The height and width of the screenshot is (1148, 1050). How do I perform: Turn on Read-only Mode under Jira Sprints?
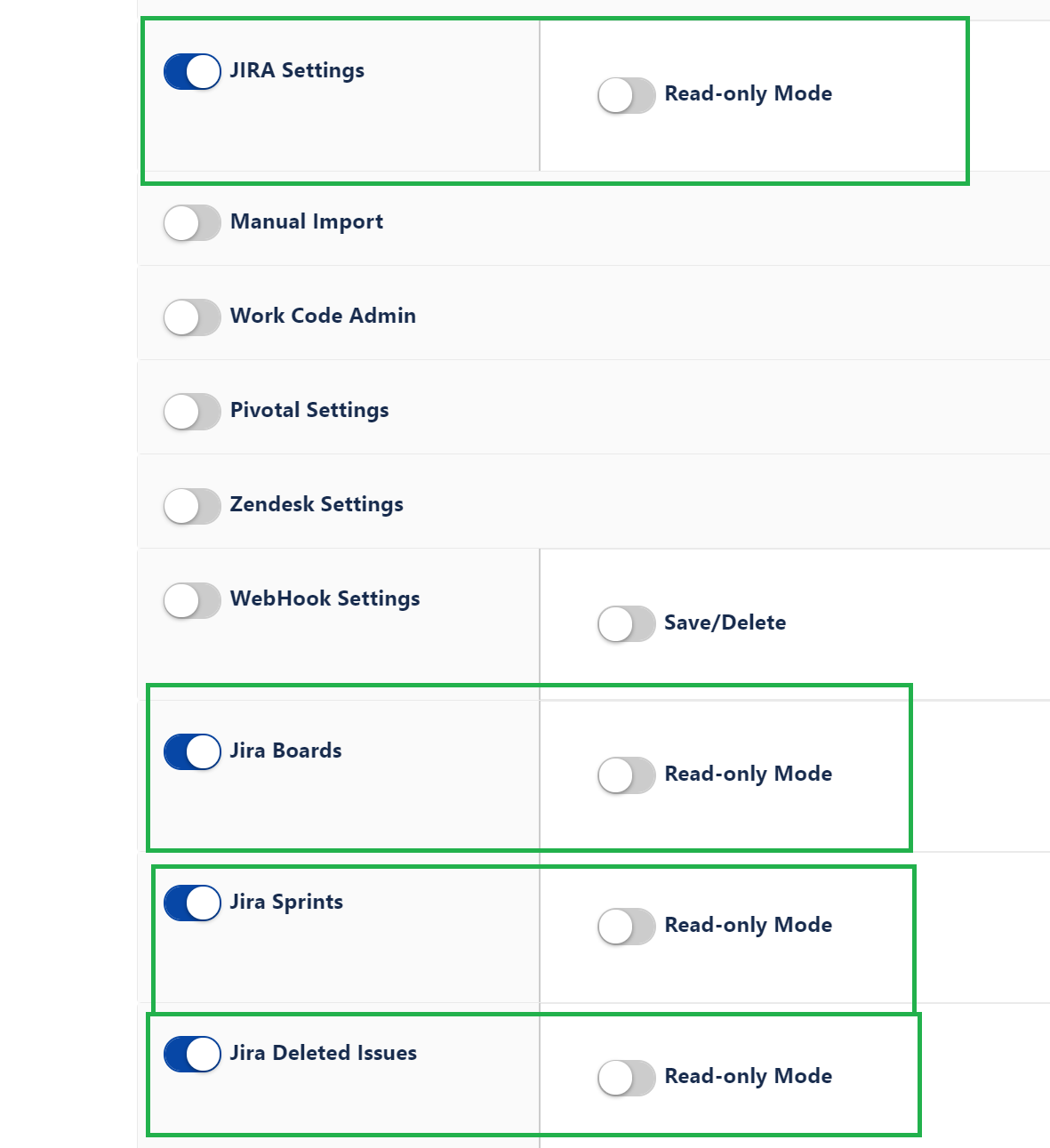626,926
